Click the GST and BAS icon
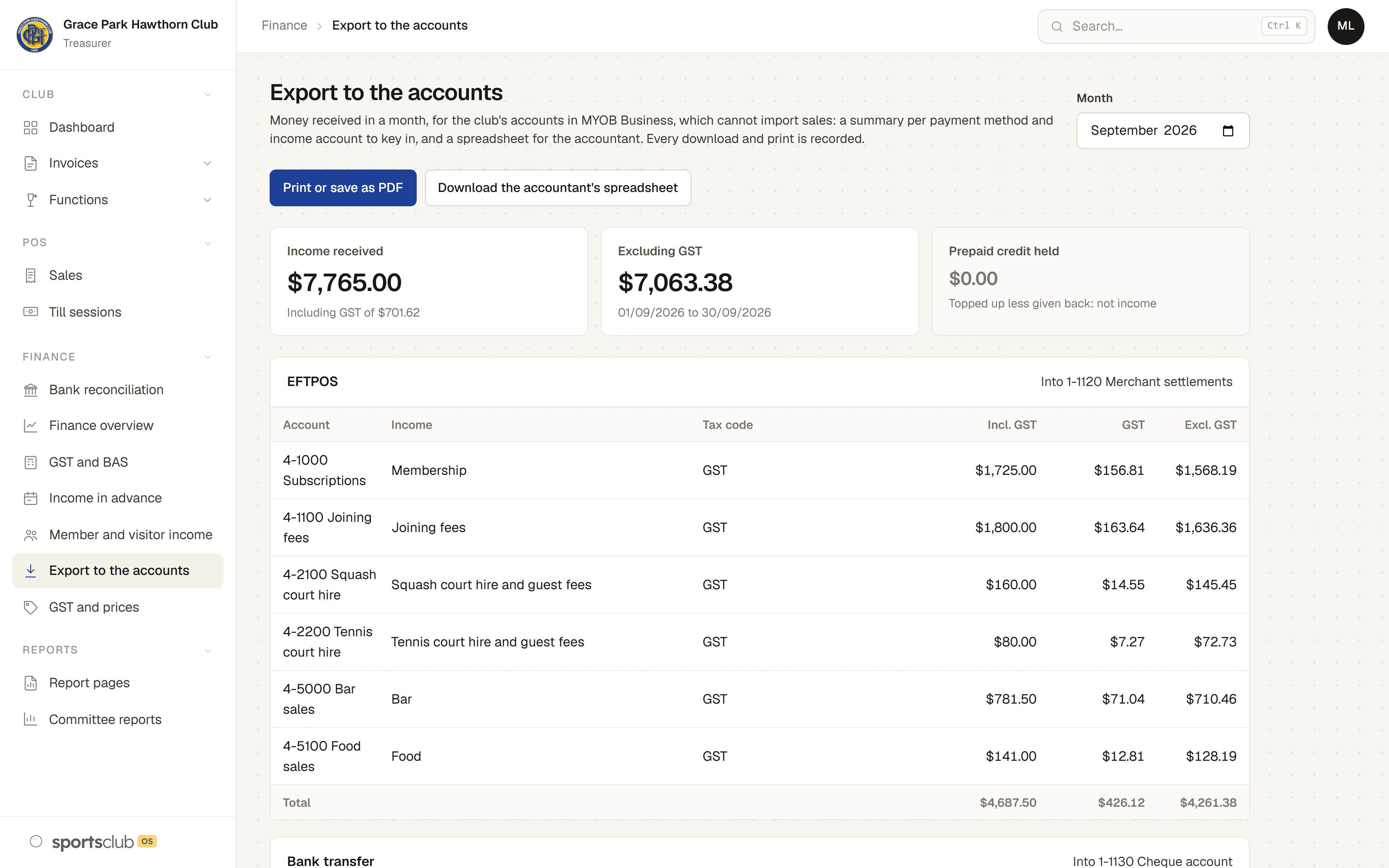The height and width of the screenshot is (868, 1389). point(30,462)
